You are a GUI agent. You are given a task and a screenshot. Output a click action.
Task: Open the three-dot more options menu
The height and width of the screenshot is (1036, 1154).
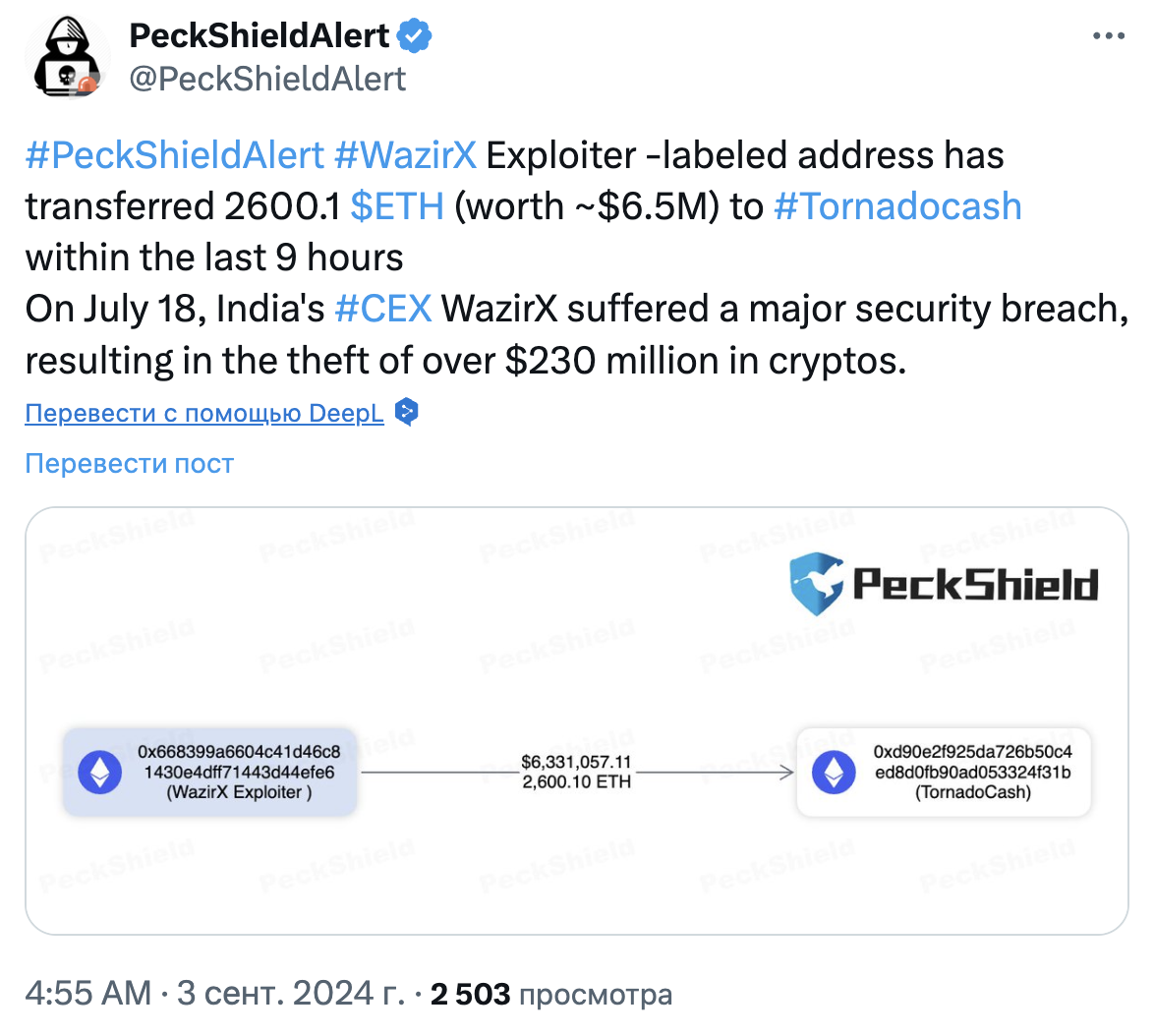coord(1108,36)
